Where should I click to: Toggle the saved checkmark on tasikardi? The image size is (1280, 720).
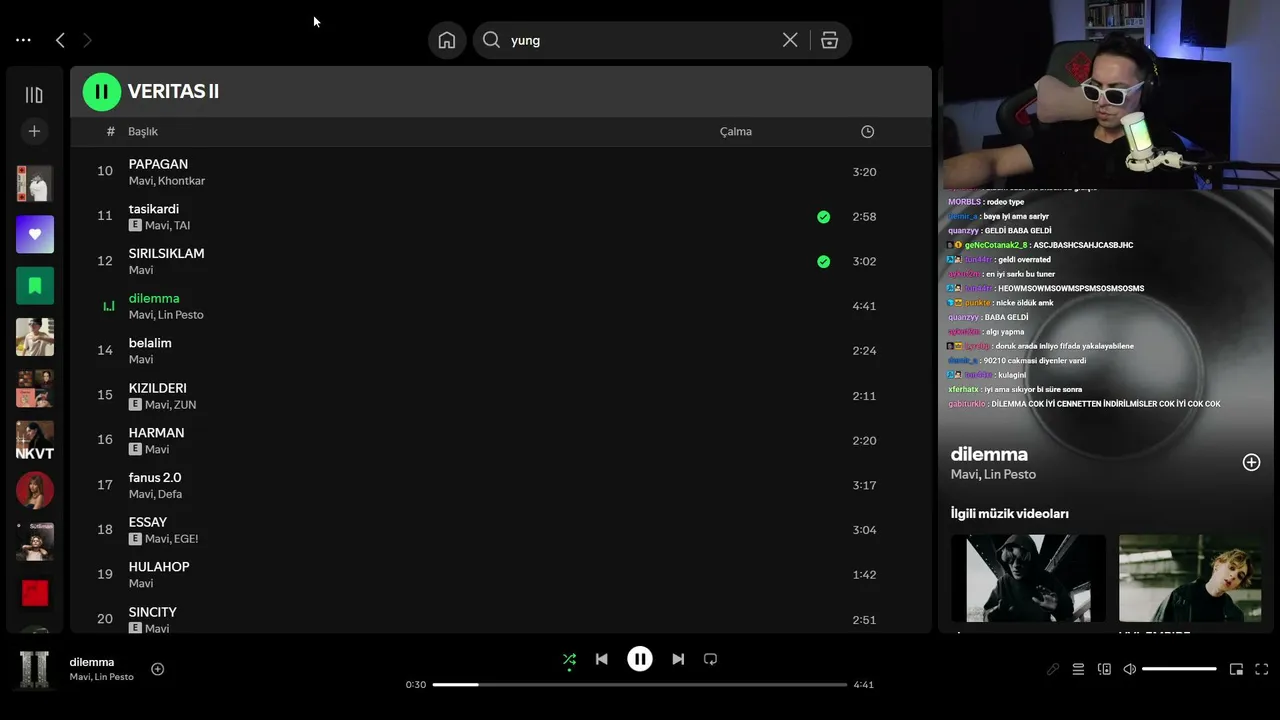(x=823, y=217)
